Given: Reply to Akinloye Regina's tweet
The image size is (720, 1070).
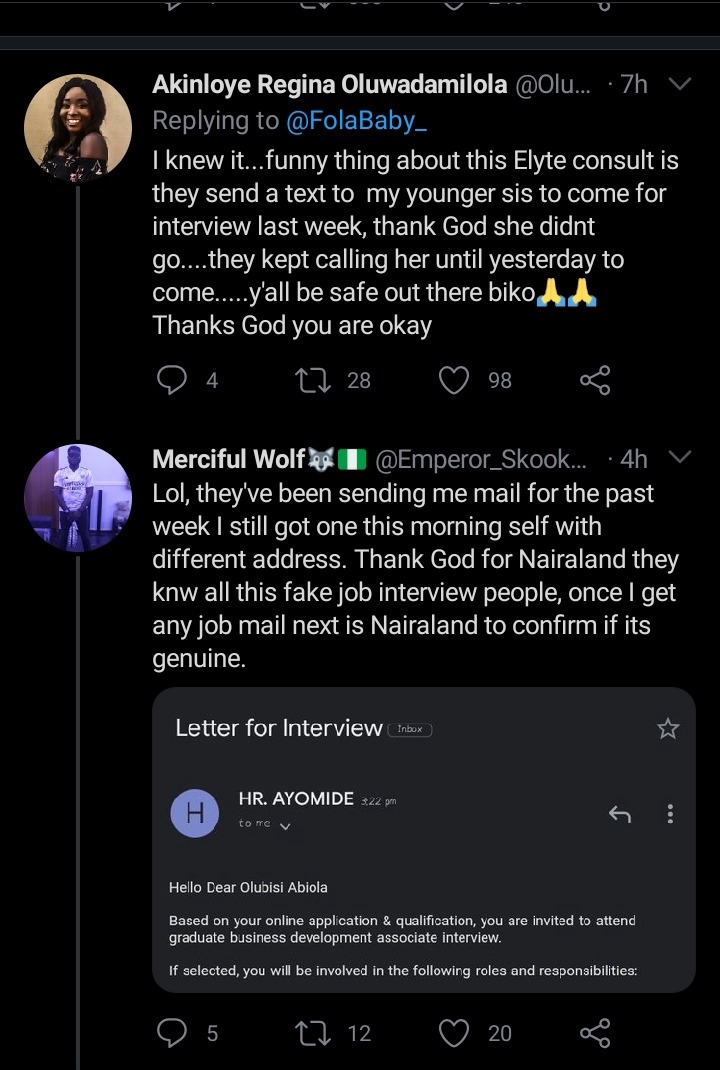Looking at the screenshot, I should (x=171, y=380).
